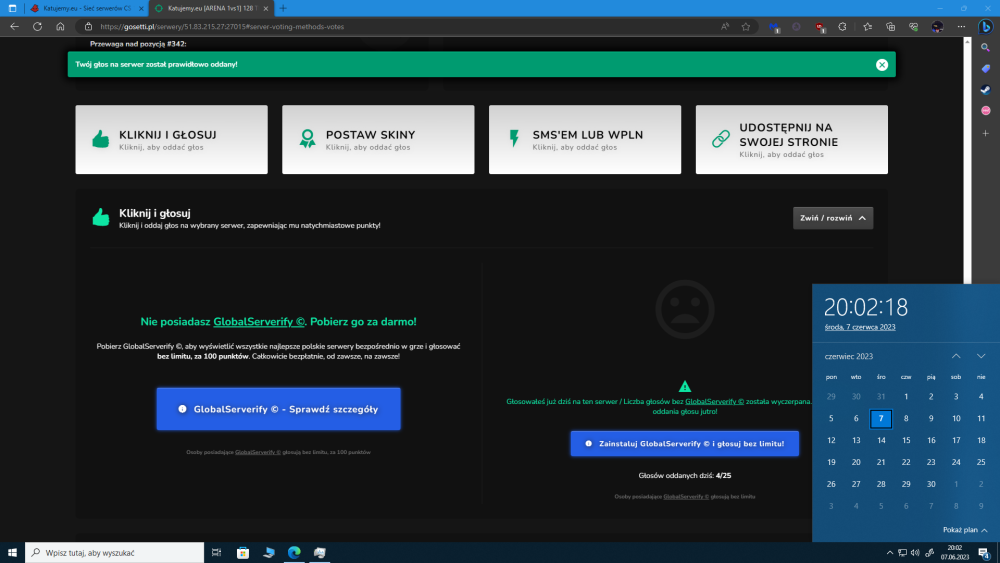Select the SMS'EM LUB WPLN voting method

point(585,140)
